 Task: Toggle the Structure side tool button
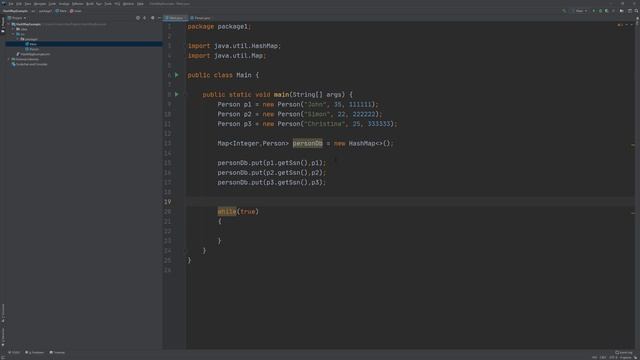pyautogui.click(x=3, y=313)
